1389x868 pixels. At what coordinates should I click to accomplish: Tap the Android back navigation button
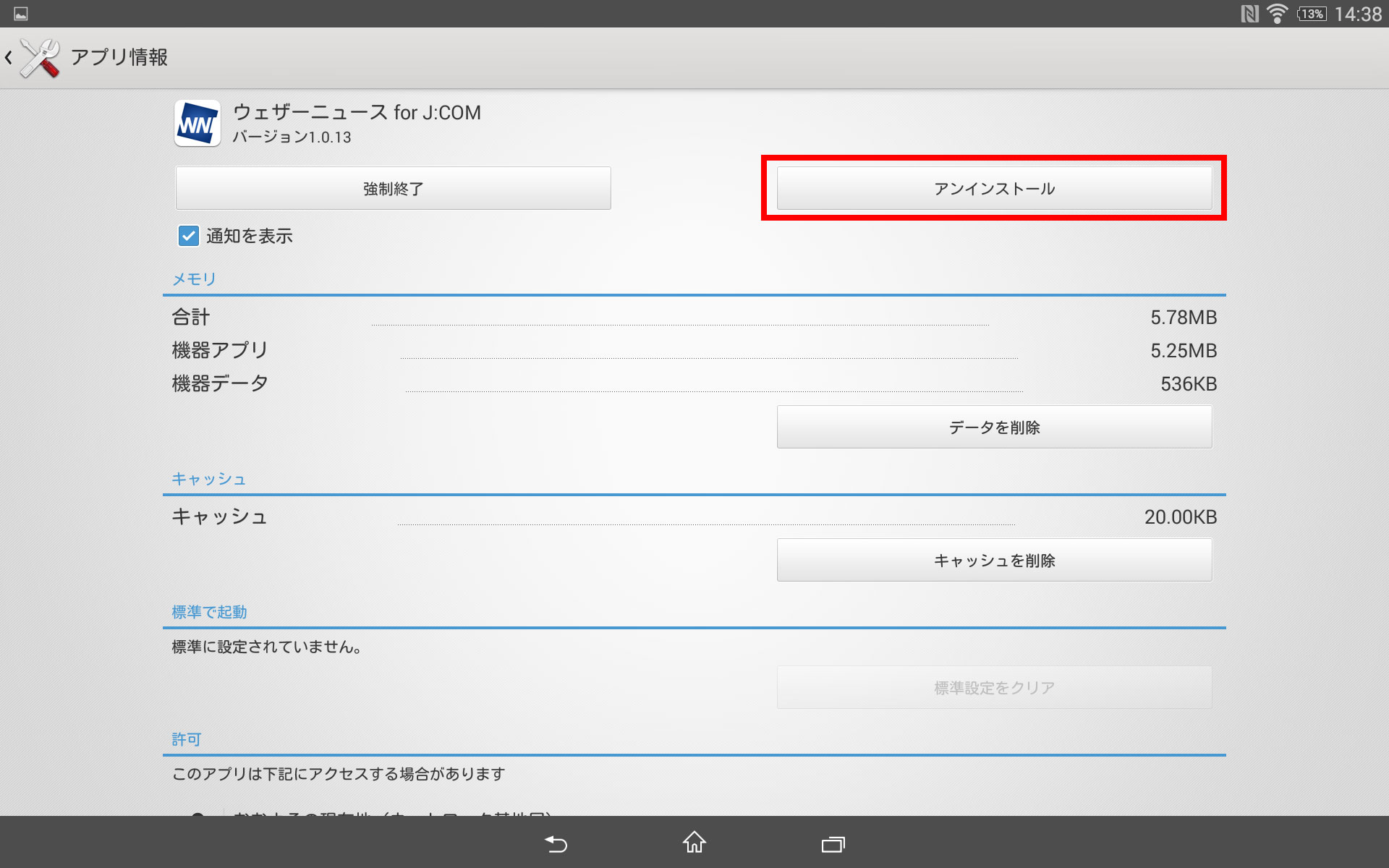[556, 843]
